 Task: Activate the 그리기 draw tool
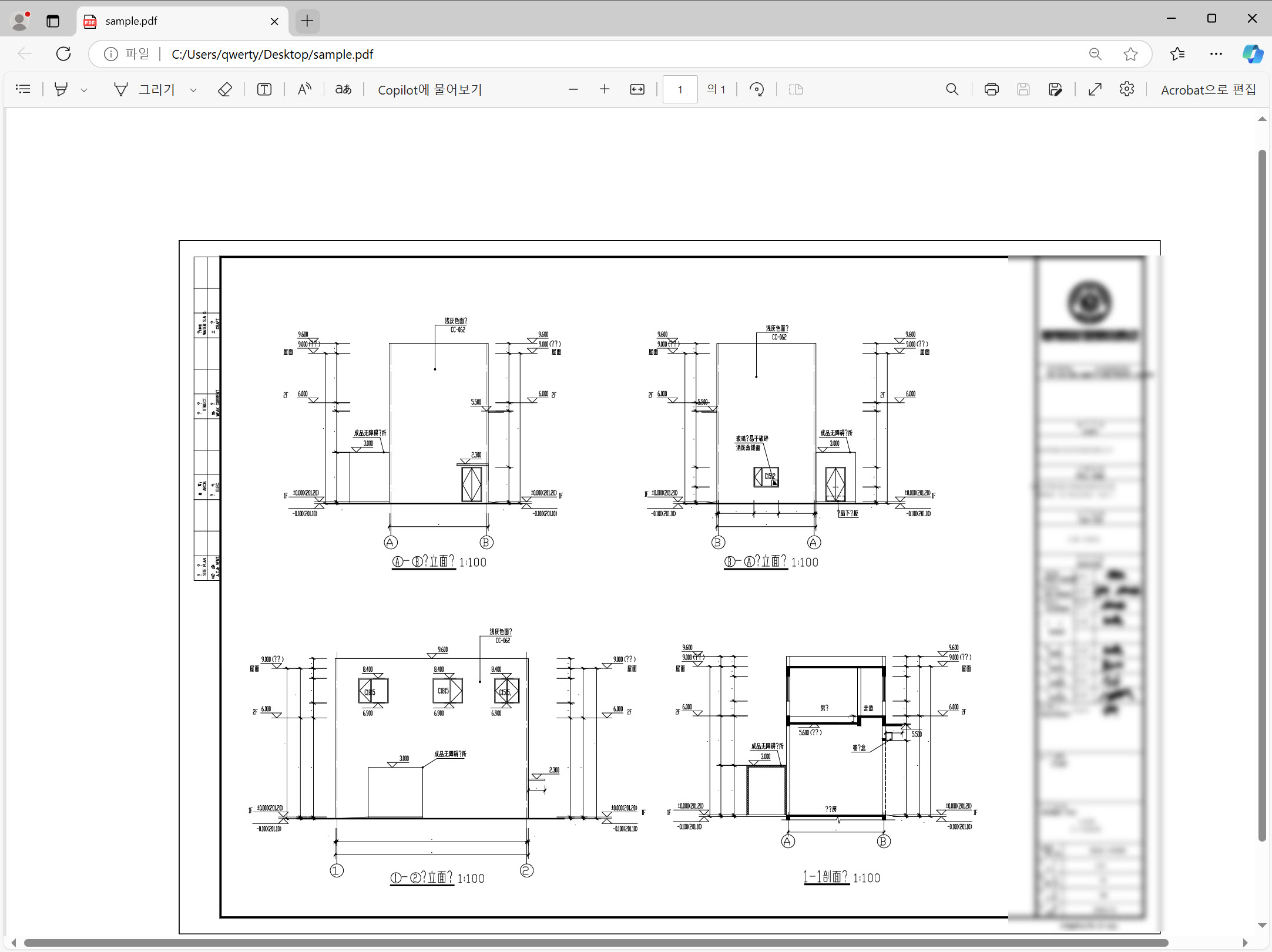pyautogui.click(x=145, y=89)
